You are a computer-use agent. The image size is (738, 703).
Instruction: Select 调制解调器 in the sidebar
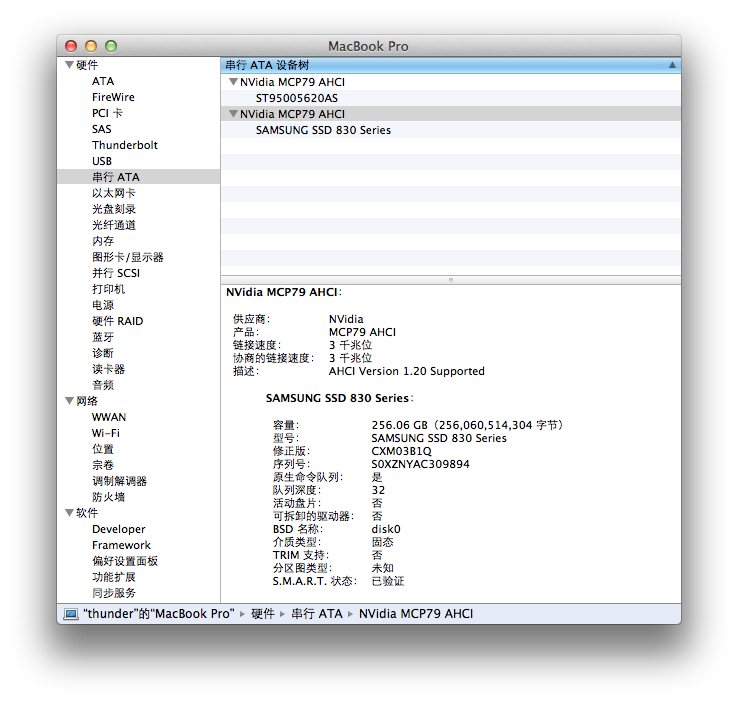(x=120, y=481)
